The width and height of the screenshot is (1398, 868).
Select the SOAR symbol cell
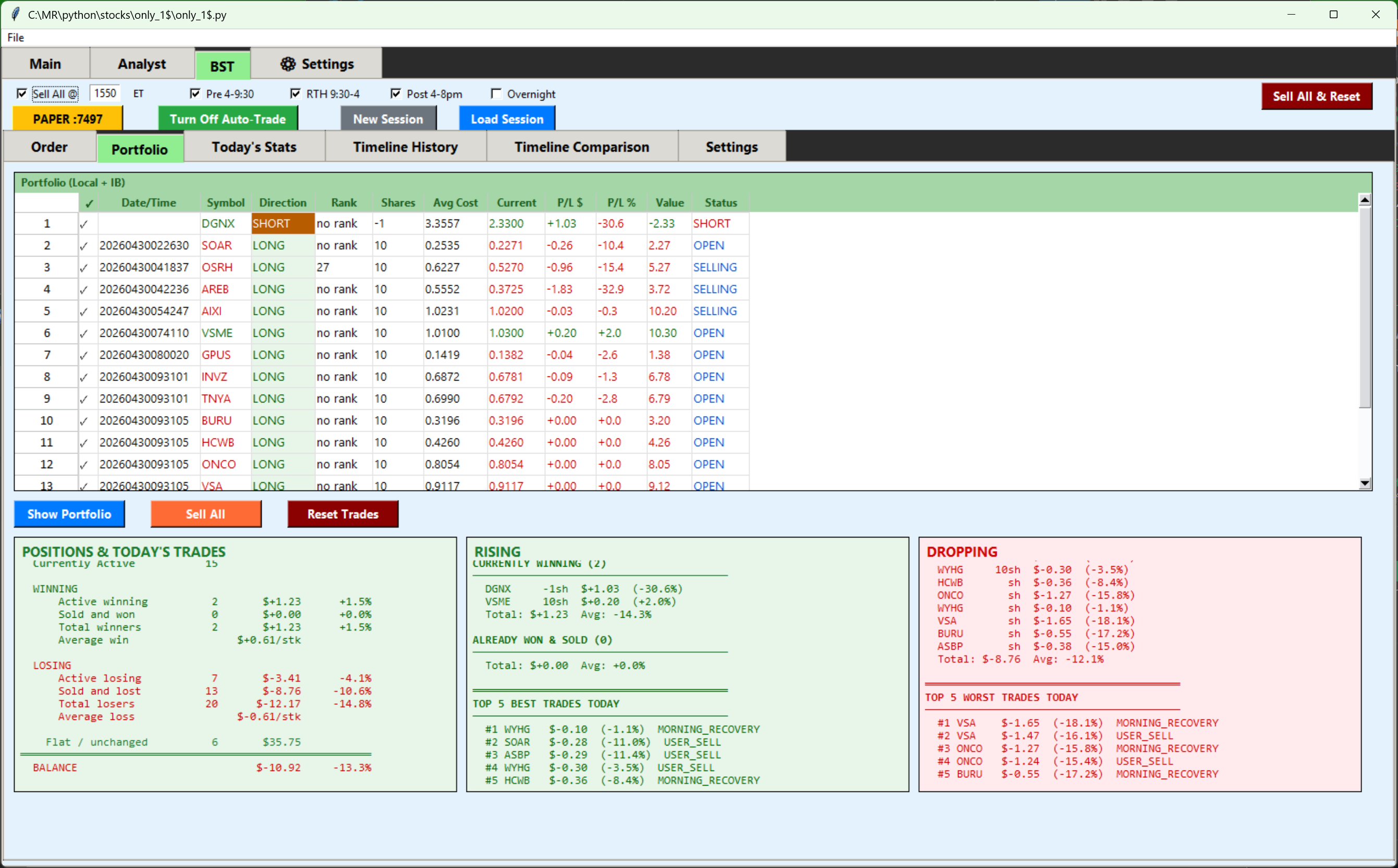click(226, 246)
